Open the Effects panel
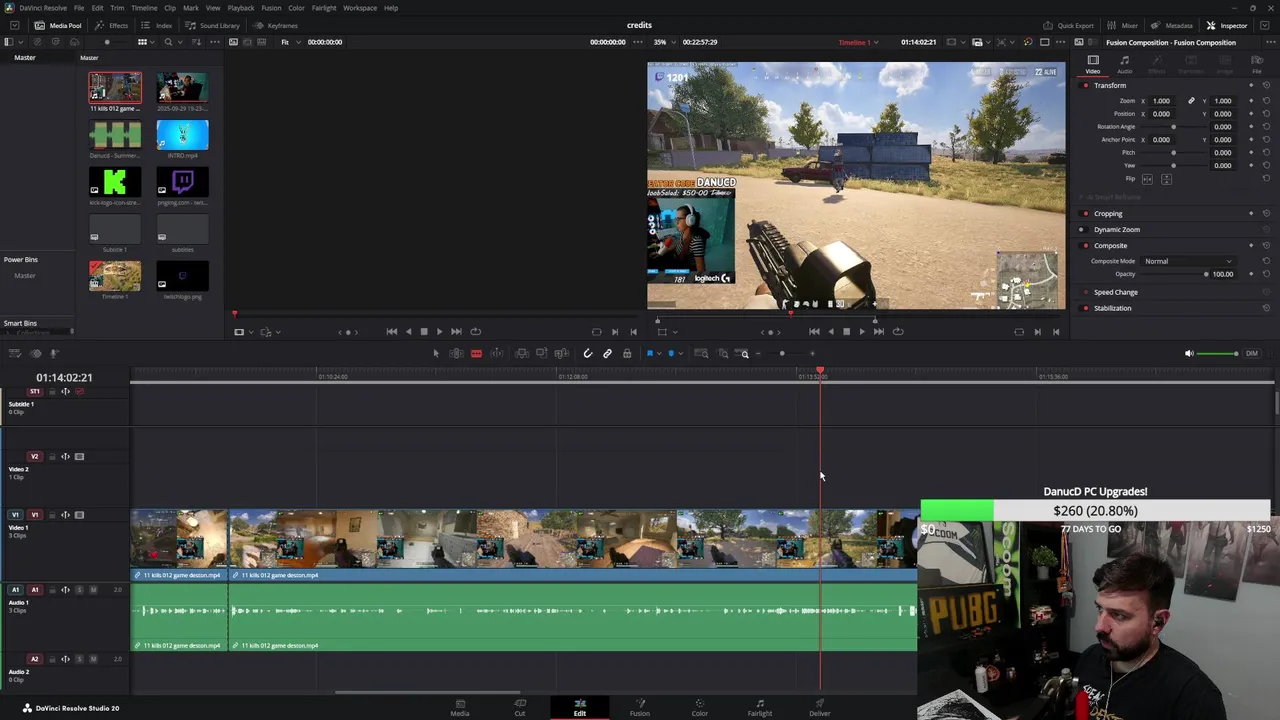 (x=112, y=25)
